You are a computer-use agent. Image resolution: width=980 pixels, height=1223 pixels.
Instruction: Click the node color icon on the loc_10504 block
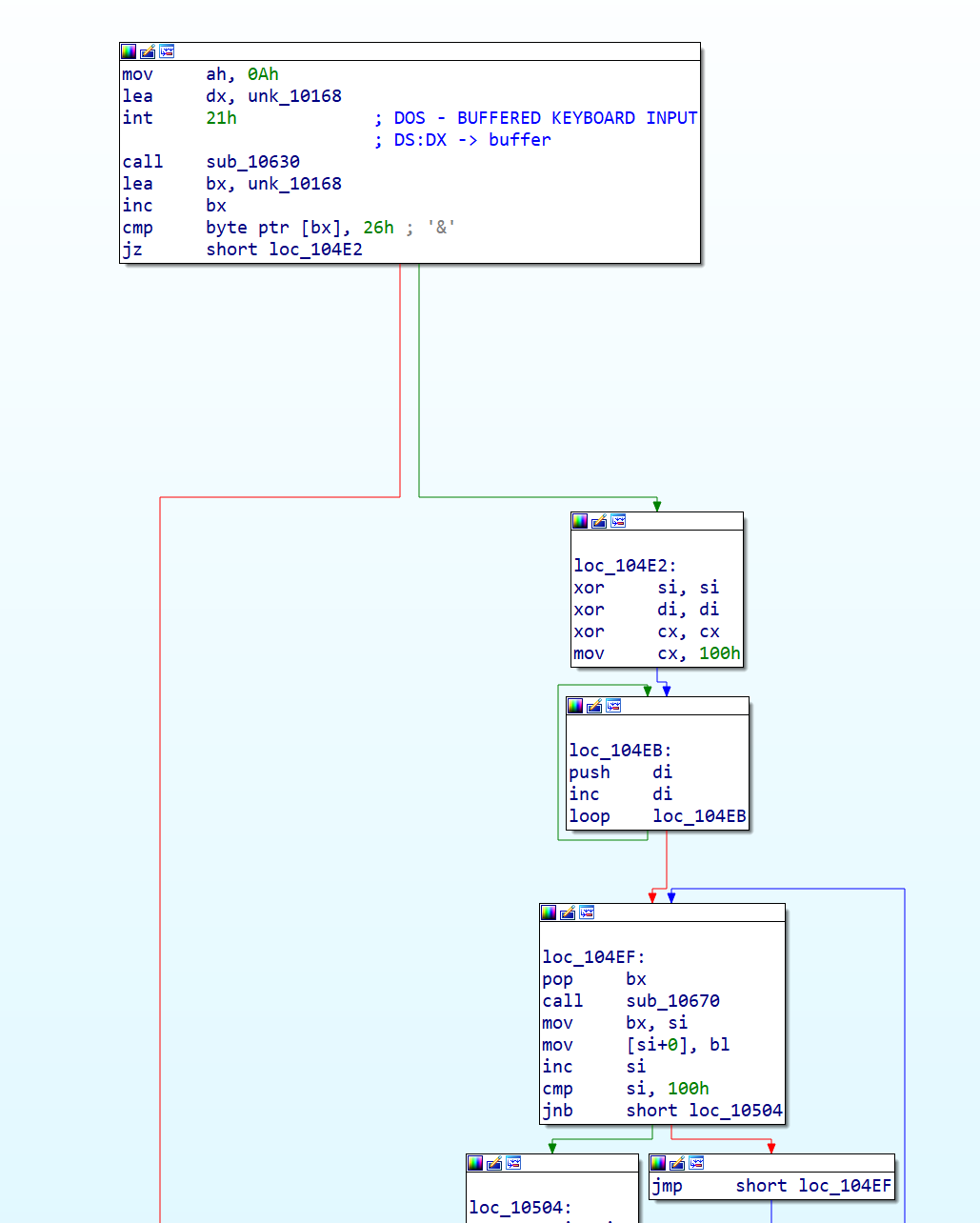click(x=473, y=1163)
